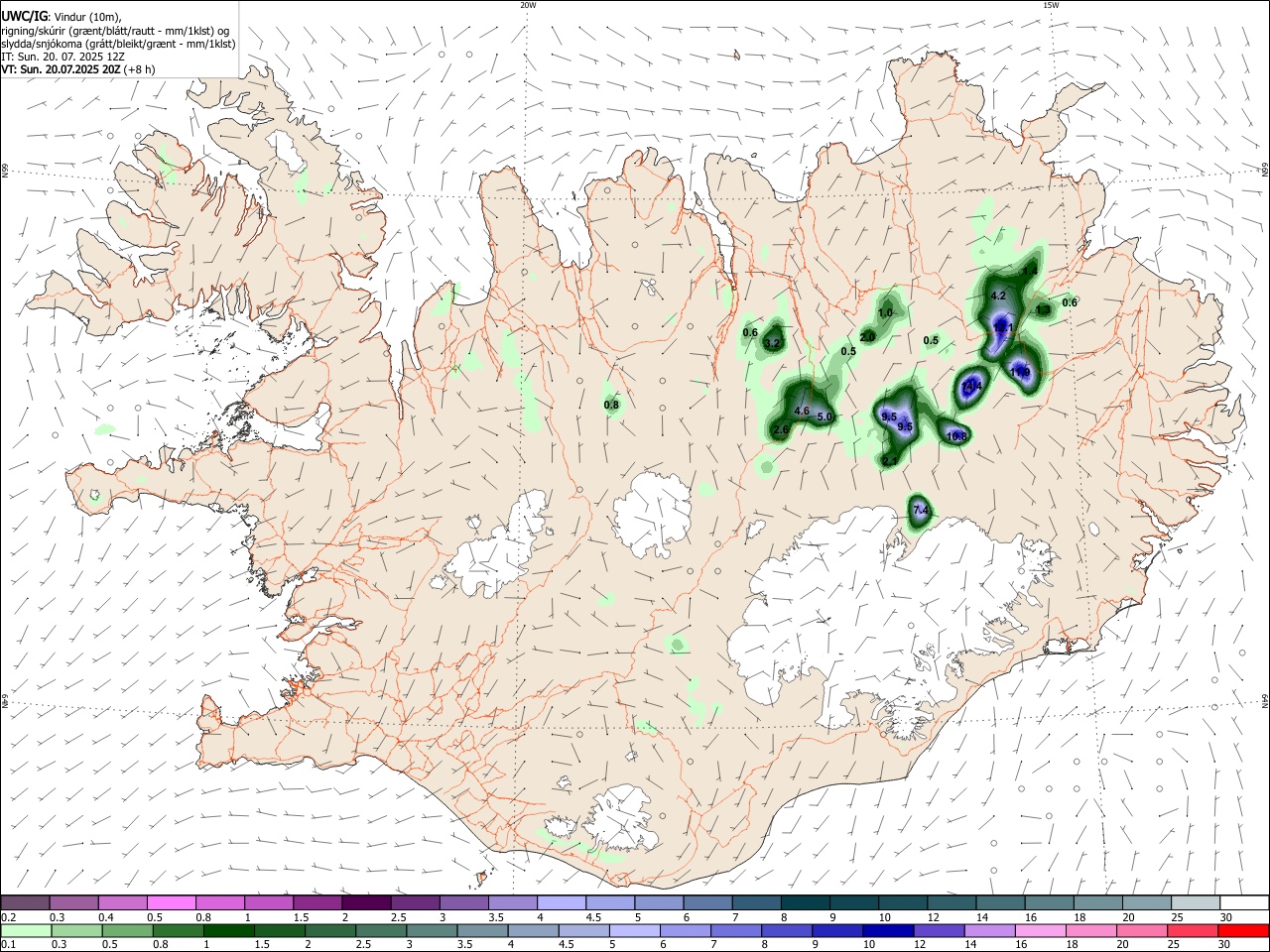Pick the deepest blue swatch above bottom-row label 10
This screenshot has width=1270, height=952.
point(888,930)
